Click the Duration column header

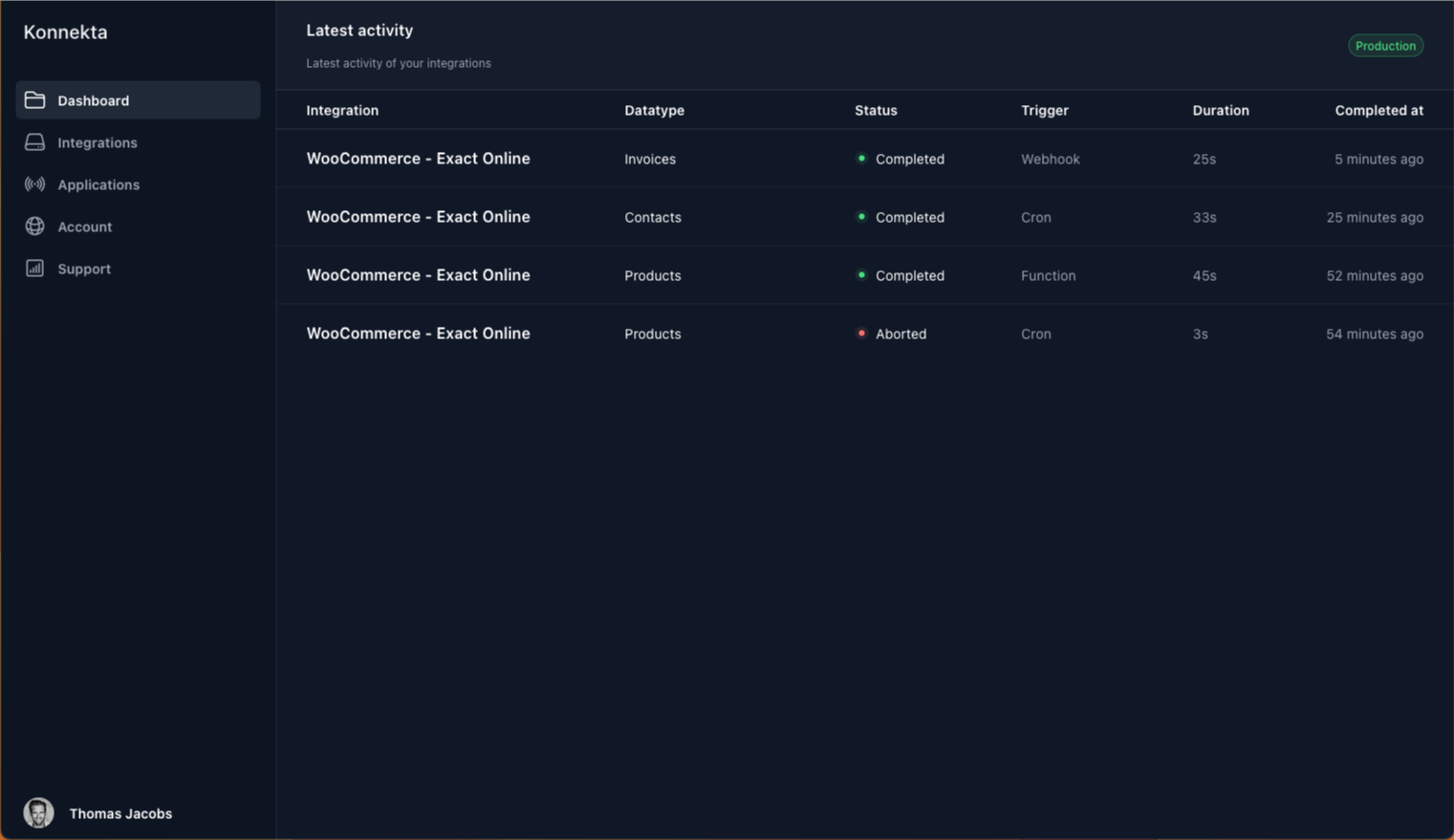click(x=1221, y=110)
